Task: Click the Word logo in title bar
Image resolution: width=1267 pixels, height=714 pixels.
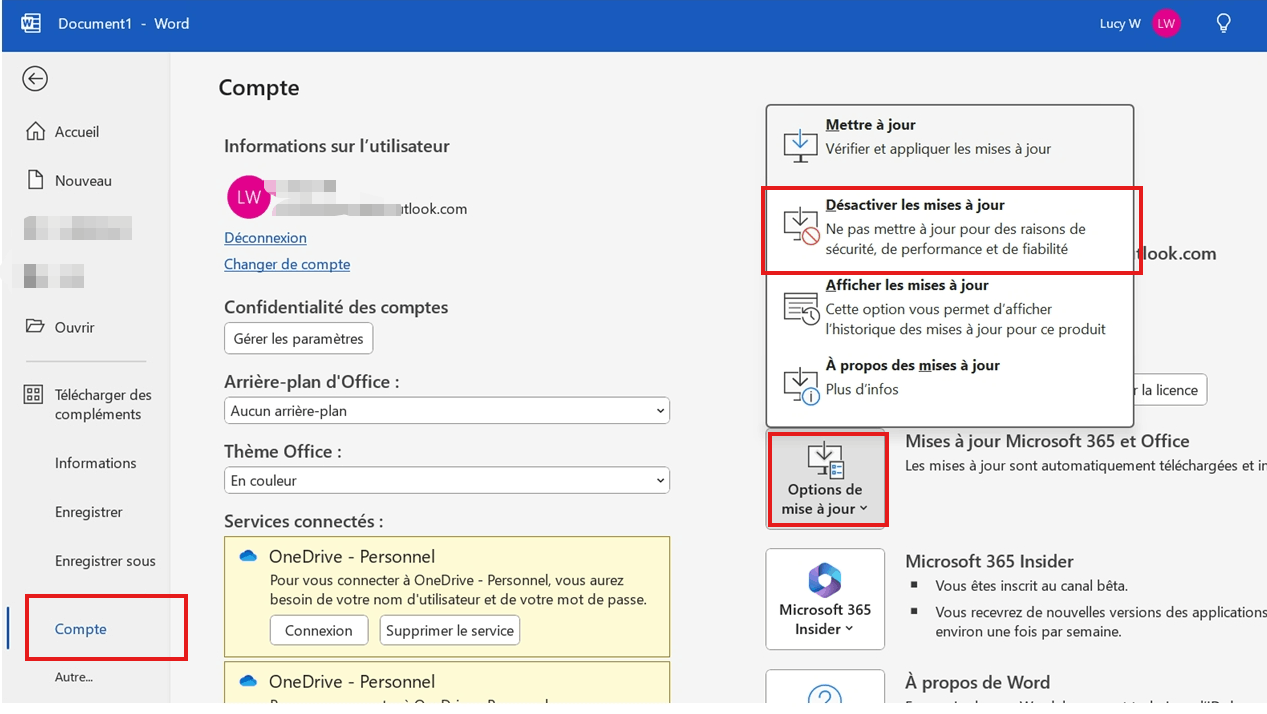Action: pos(31,23)
